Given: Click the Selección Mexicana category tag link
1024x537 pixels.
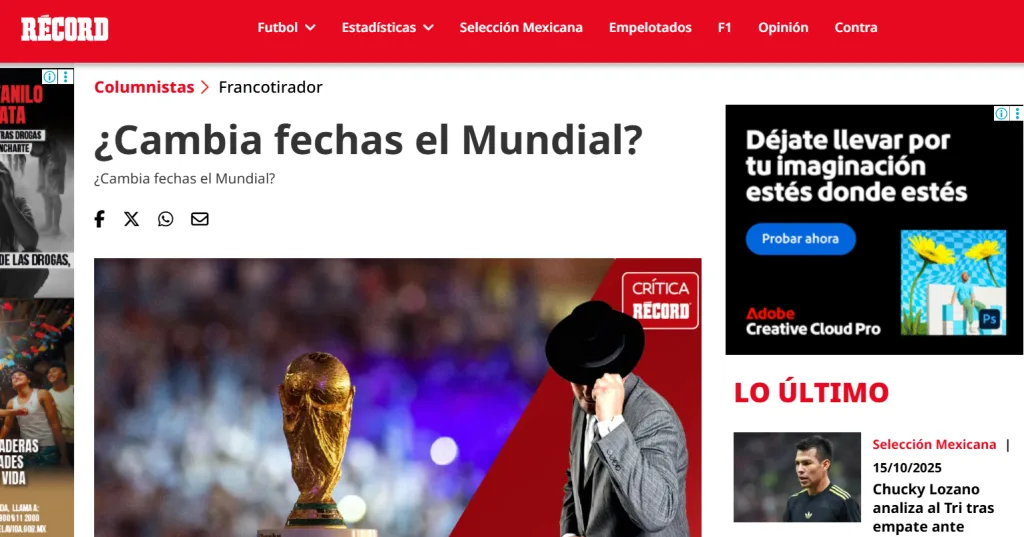Looking at the screenshot, I should pyautogui.click(x=935, y=444).
